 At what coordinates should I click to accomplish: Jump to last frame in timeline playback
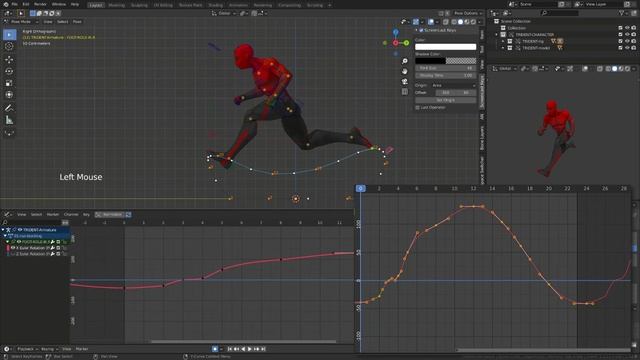click(263, 349)
